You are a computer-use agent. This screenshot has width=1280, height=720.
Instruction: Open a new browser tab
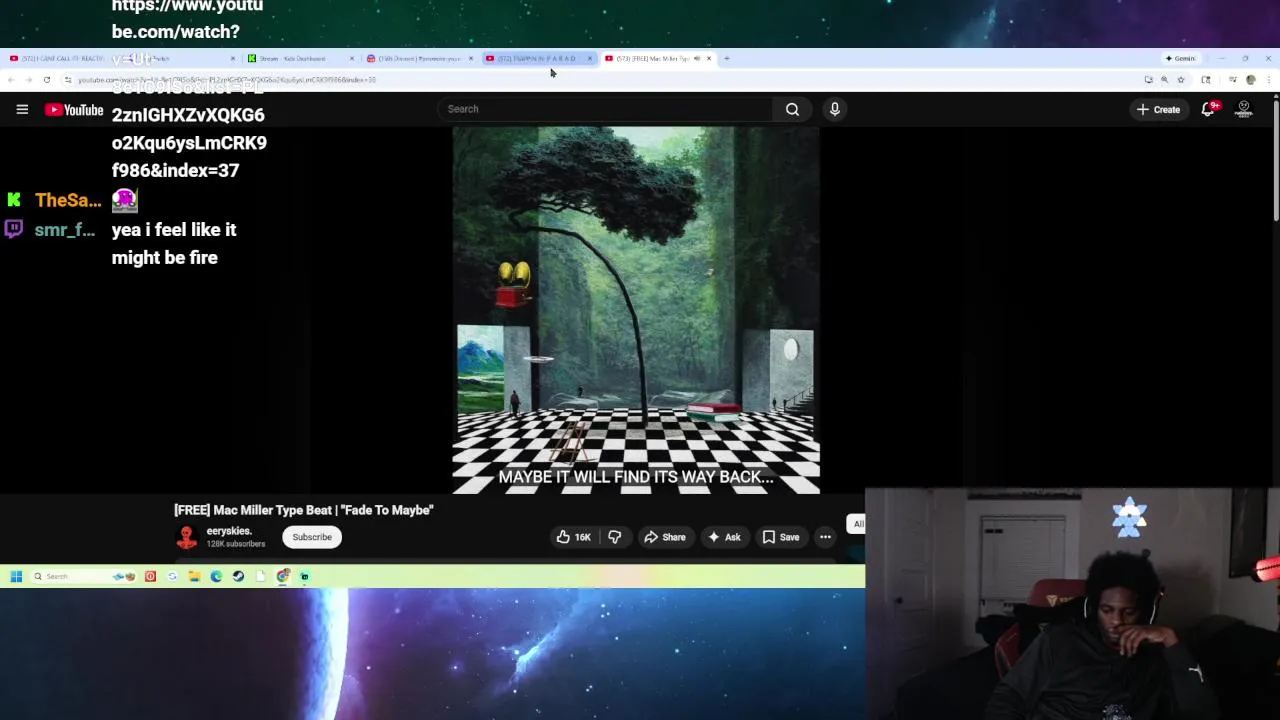coord(727,58)
